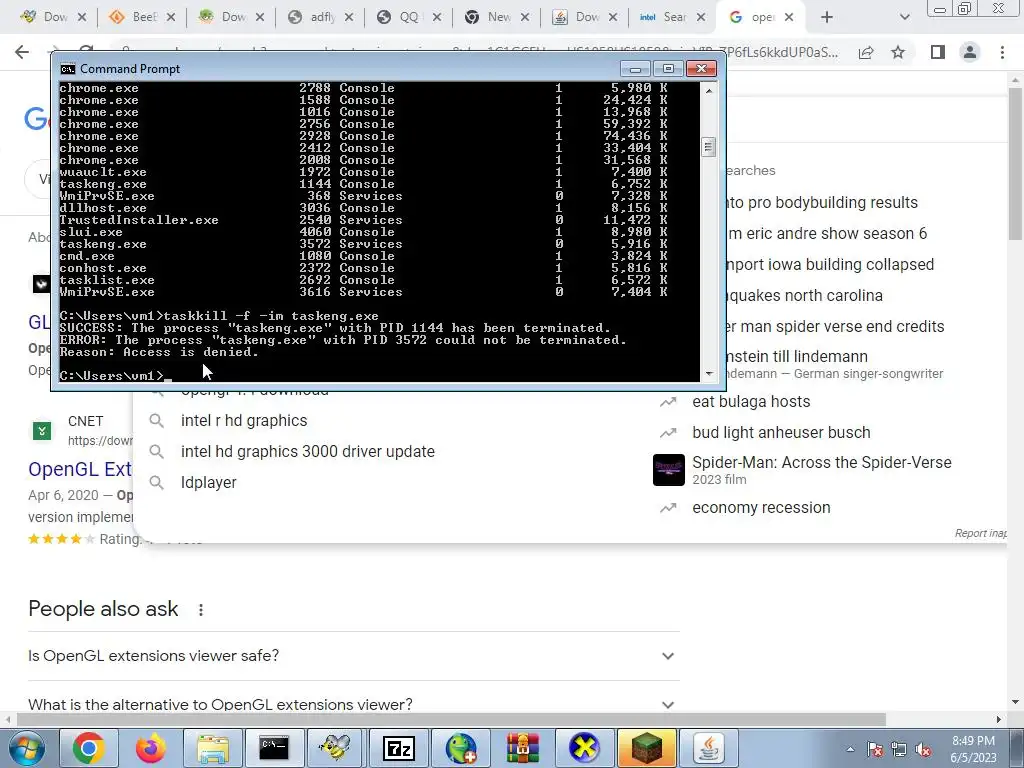This screenshot has width=1024, height=768.
Task: Open Chrome from the taskbar
Action: click(88, 748)
